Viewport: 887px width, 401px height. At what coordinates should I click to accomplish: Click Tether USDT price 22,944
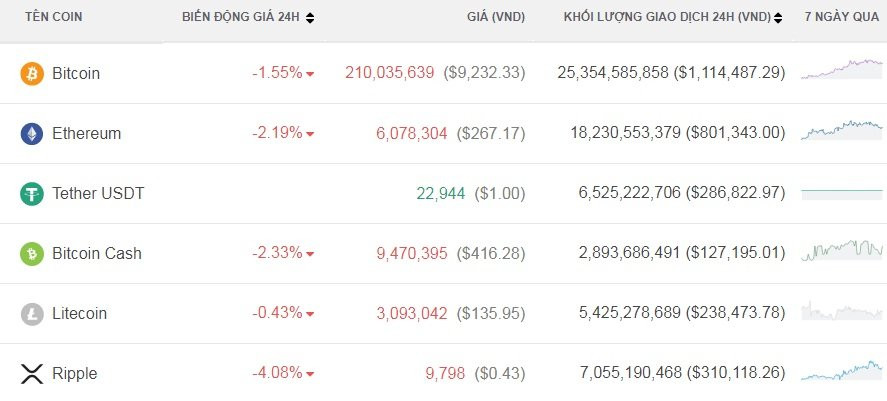pos(440,193)
